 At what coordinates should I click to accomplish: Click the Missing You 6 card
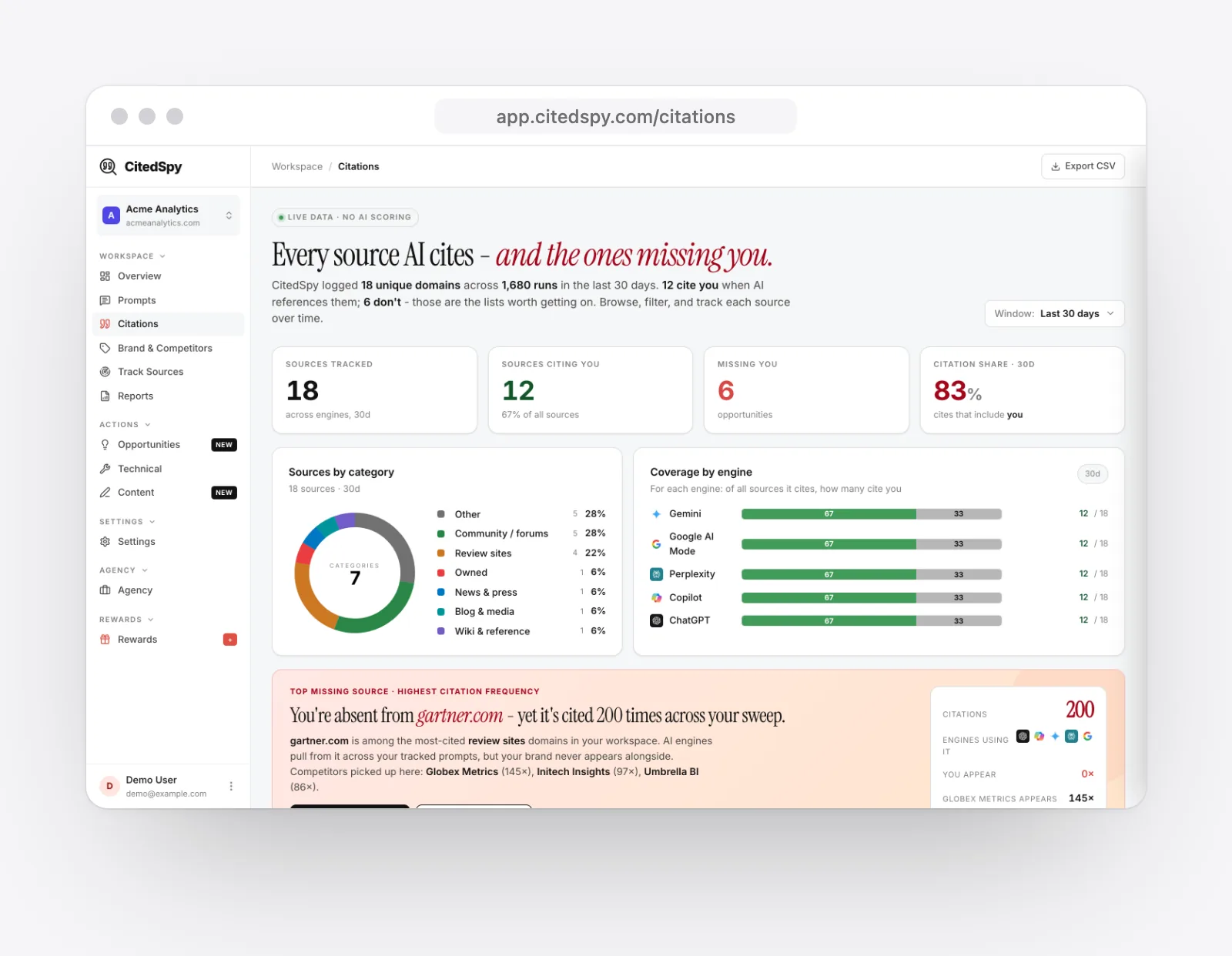(x=806, y=390)
